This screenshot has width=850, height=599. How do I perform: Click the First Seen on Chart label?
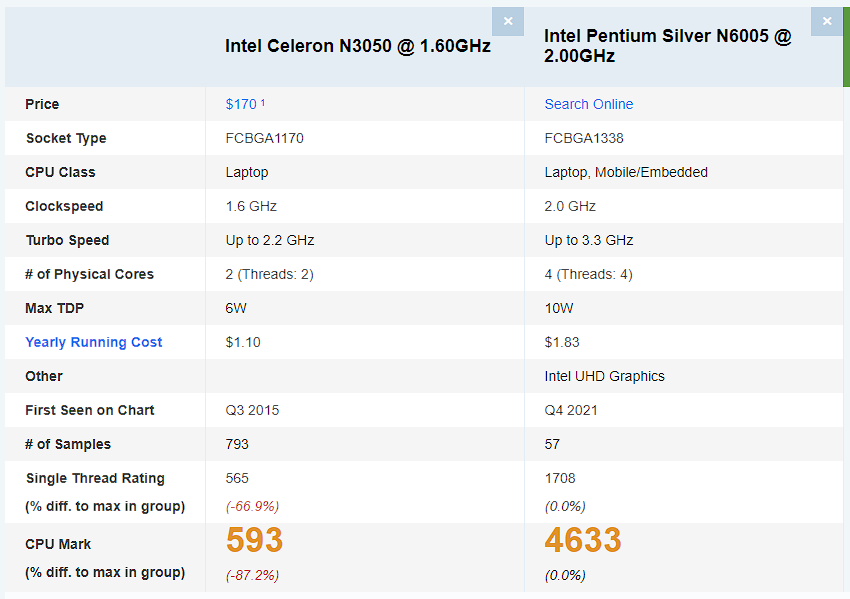pyautogui.click(x=90, y=410)
